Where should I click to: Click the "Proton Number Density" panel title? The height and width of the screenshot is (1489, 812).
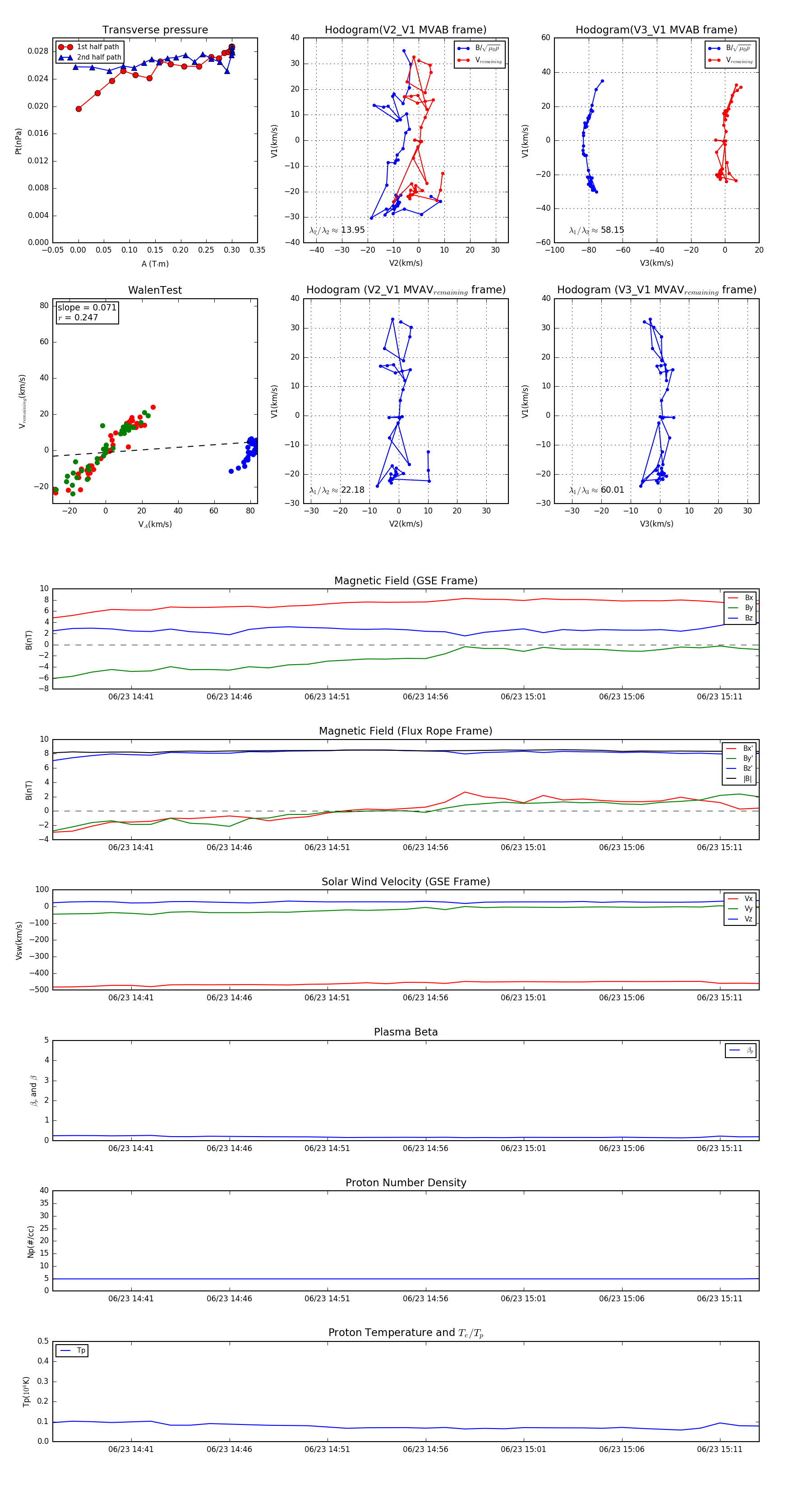(x=406, y=1183)
